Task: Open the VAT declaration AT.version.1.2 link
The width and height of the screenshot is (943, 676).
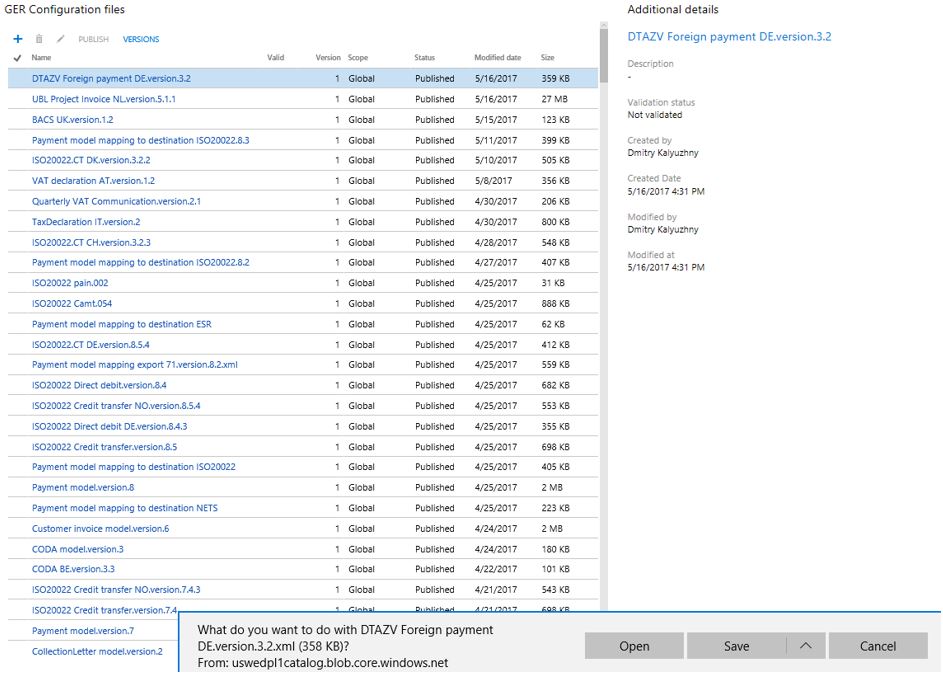Action: [x=93, y=181]
